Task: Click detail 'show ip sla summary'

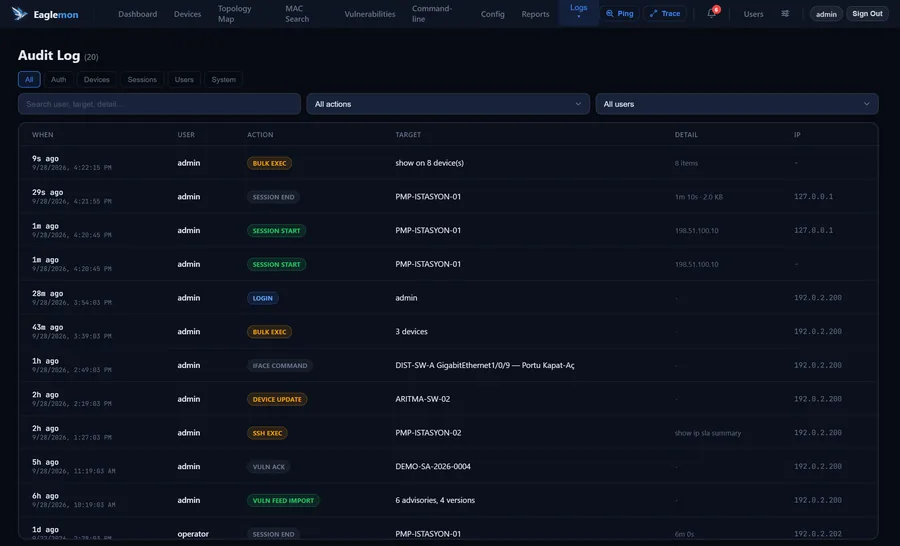Action: (x=708, y=433)
